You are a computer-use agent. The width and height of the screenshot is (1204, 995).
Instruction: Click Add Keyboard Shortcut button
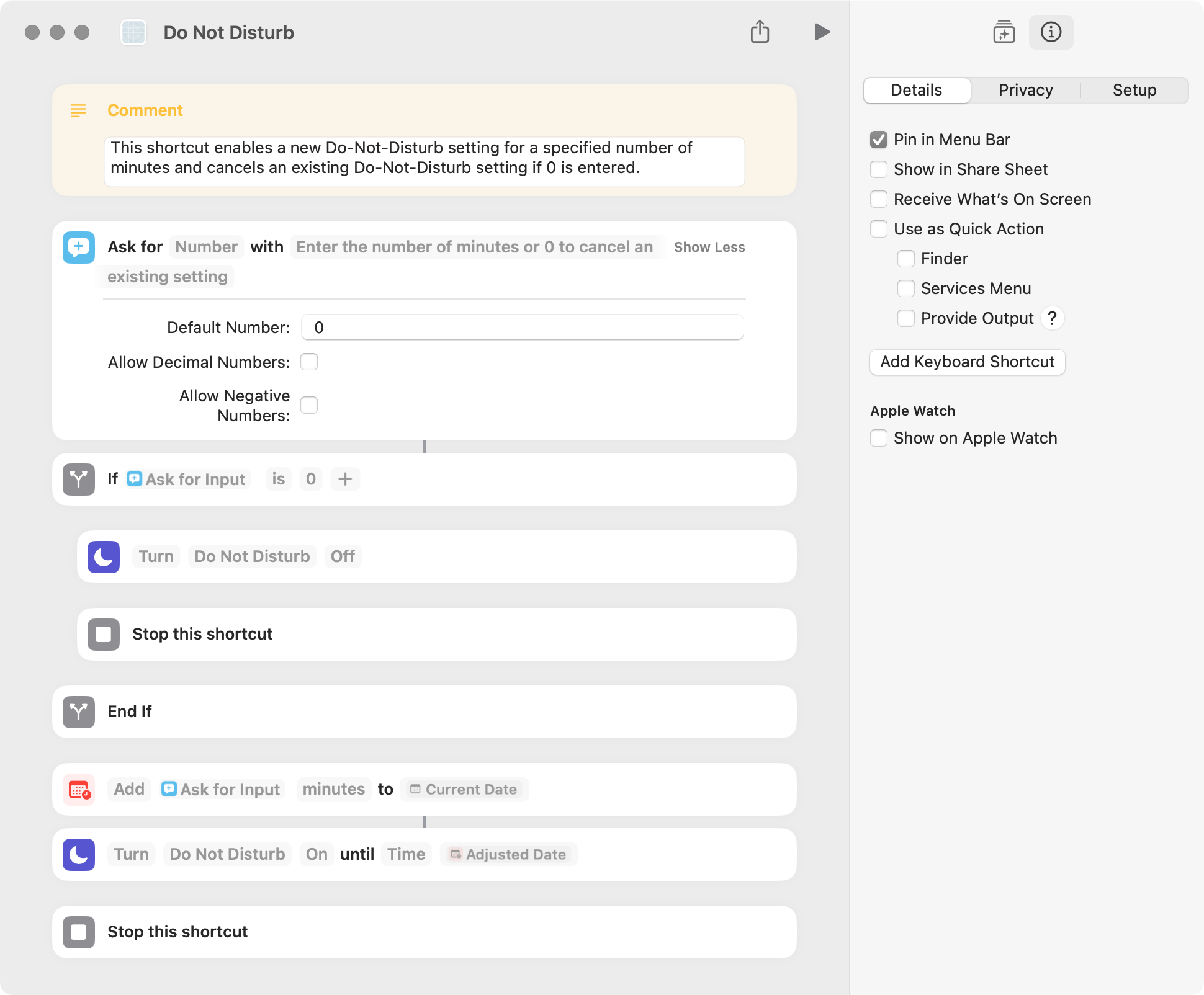(967, 362)
